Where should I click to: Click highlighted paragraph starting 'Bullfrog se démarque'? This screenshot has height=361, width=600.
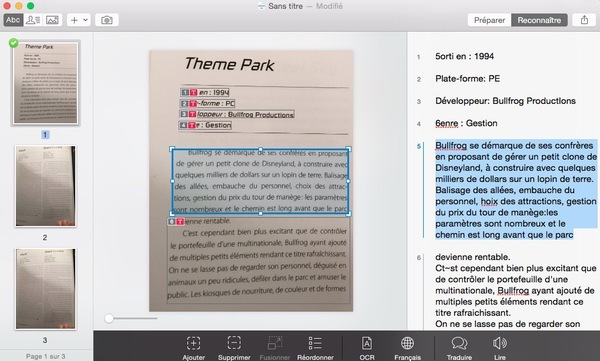pyautogui.click(x=516, y=190)
